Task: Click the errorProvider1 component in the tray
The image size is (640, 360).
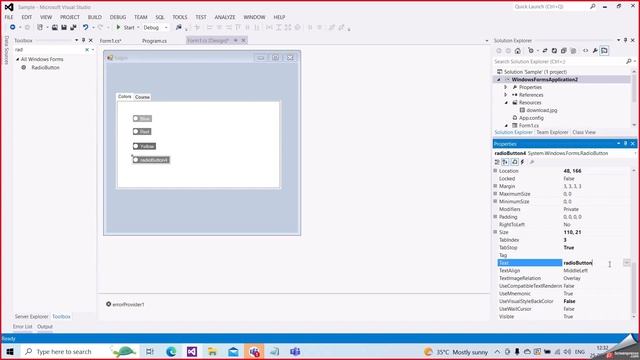Action: click(x=125, y=304)
